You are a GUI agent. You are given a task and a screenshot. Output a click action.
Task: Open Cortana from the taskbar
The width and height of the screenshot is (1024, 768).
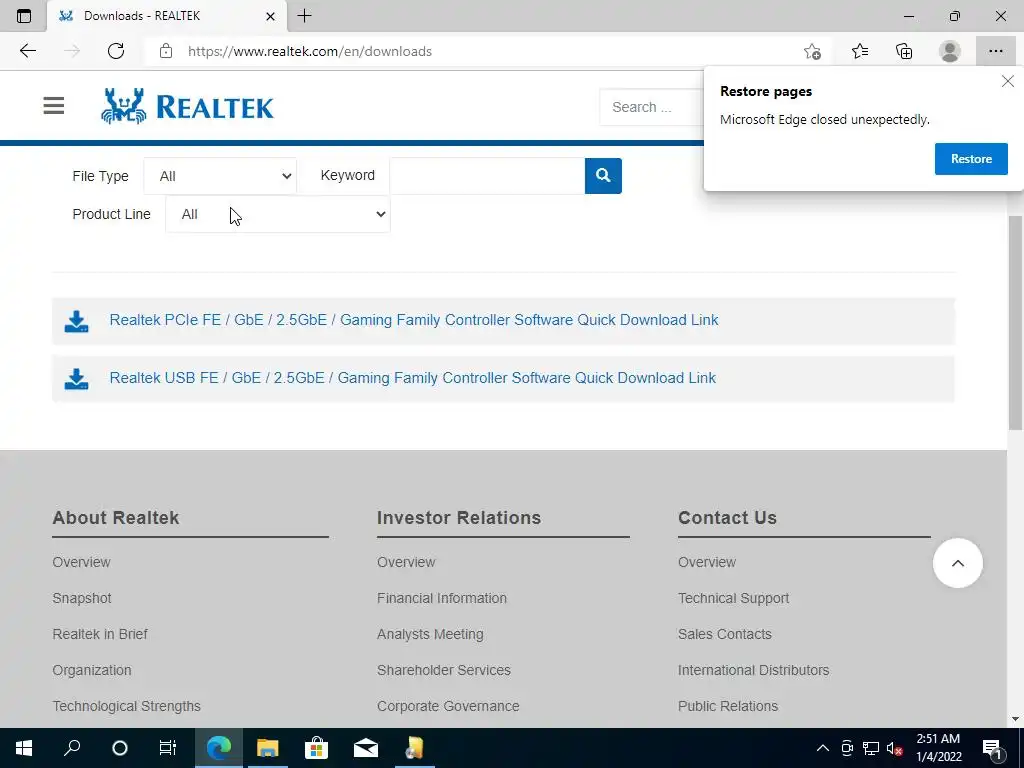[120, 748]
